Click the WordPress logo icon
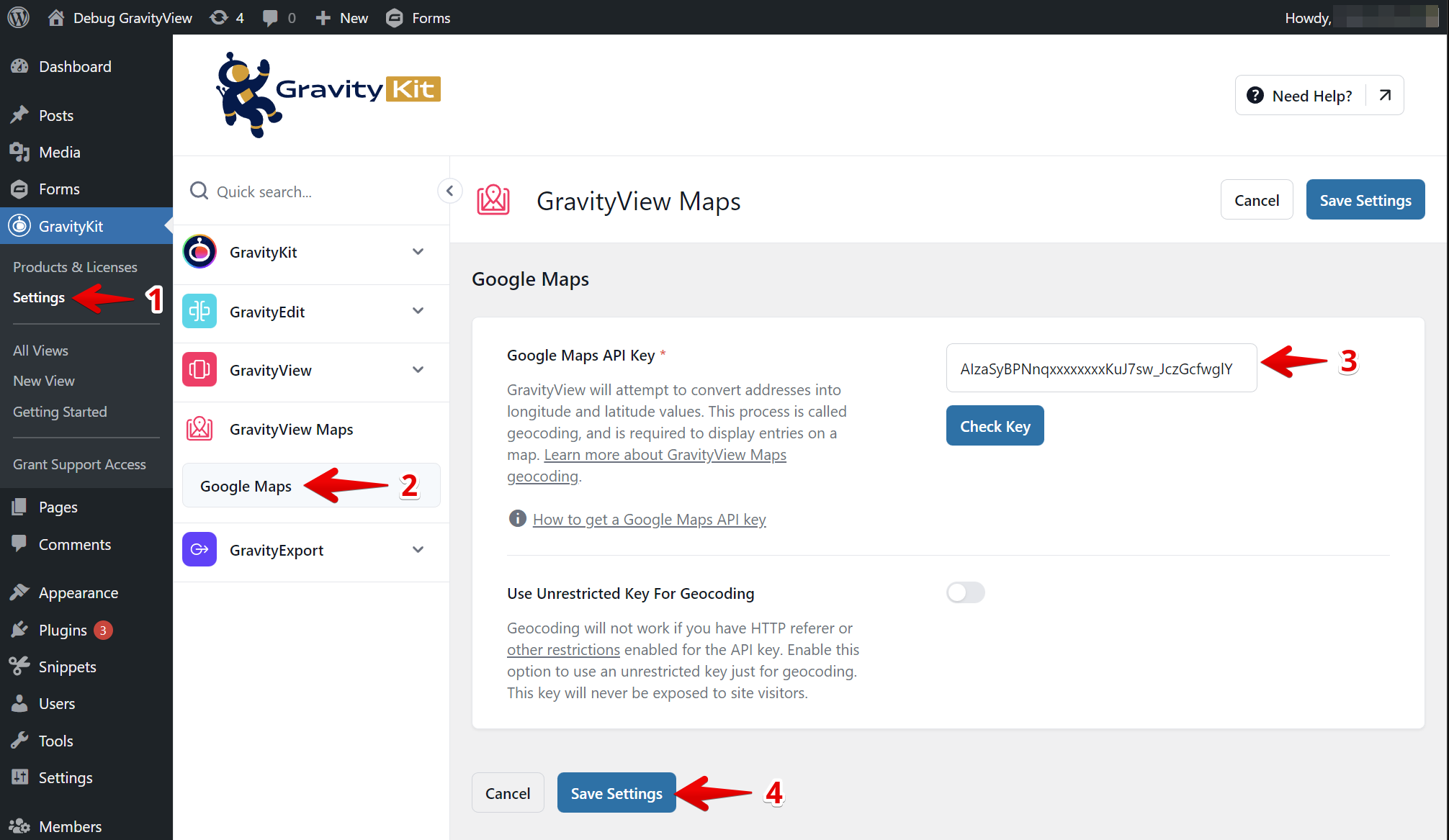This screenshot has height=840, width=1449. click(19, 17)
